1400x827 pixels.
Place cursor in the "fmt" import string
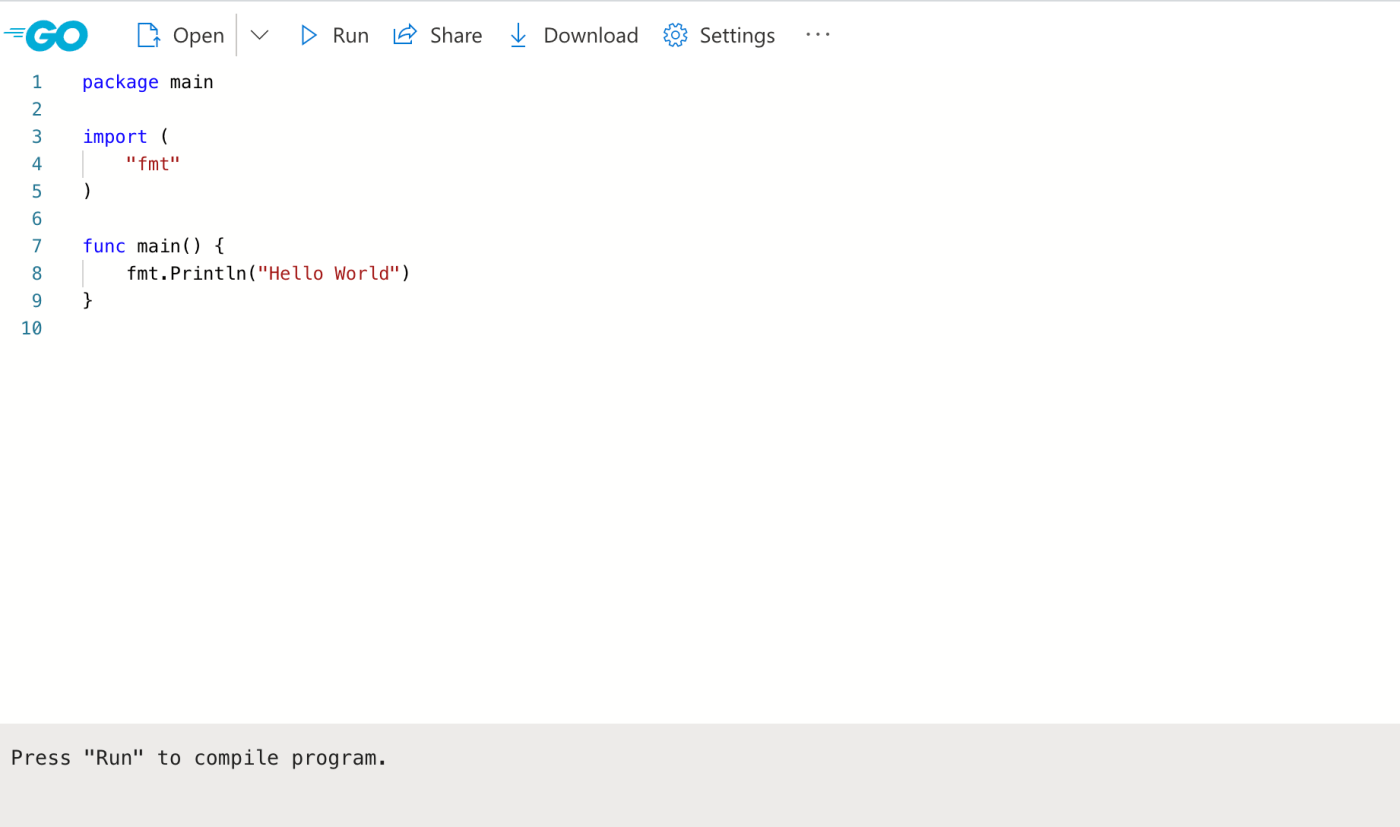tap(153, 164)
